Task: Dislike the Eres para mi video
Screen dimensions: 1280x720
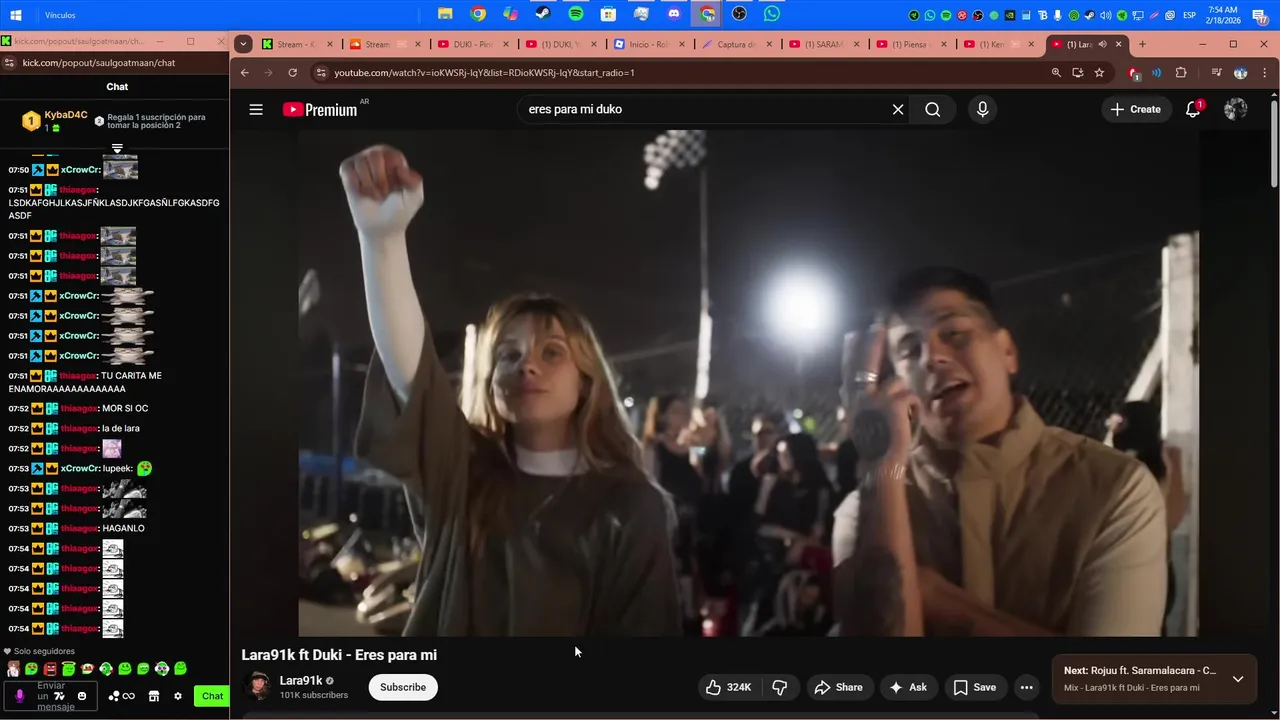Action: (x=779, y=687)
